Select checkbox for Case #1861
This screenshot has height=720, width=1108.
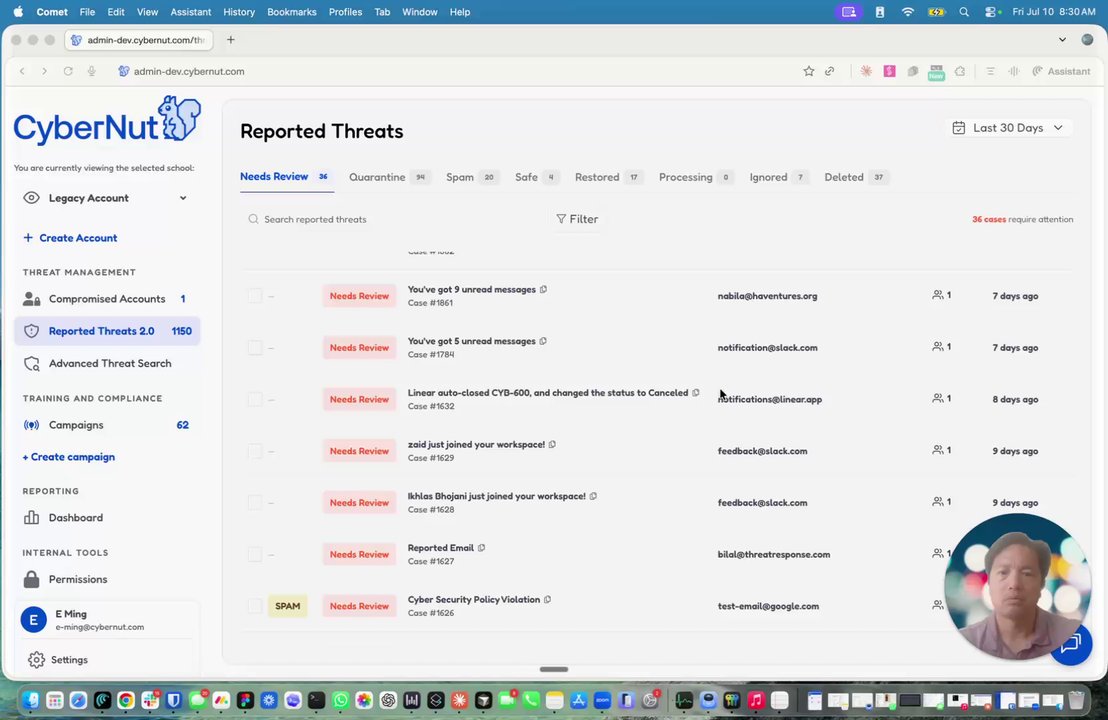[x=254, y=295]
